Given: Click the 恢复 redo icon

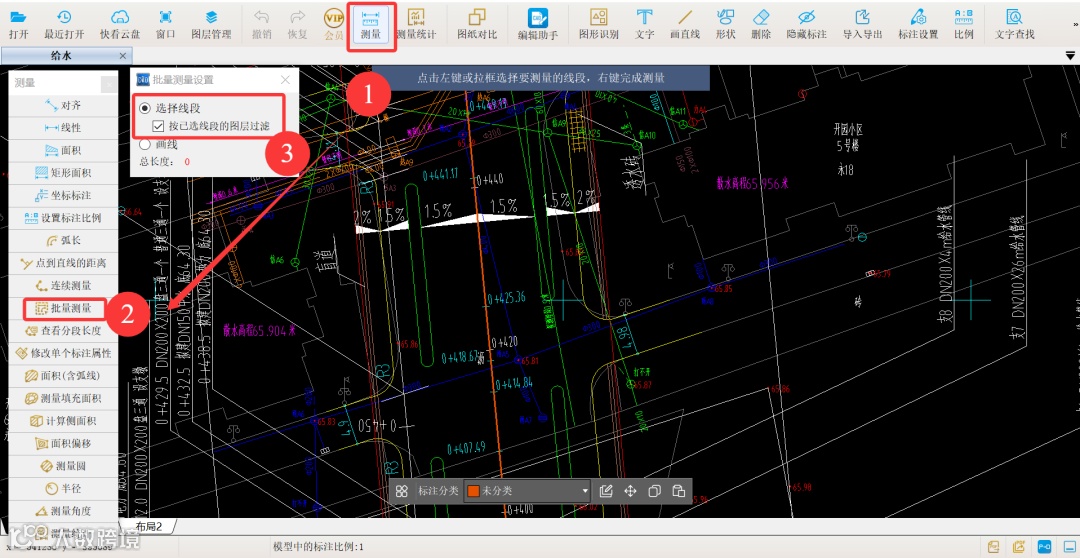Looking at the screenshot, I should 298,24.
